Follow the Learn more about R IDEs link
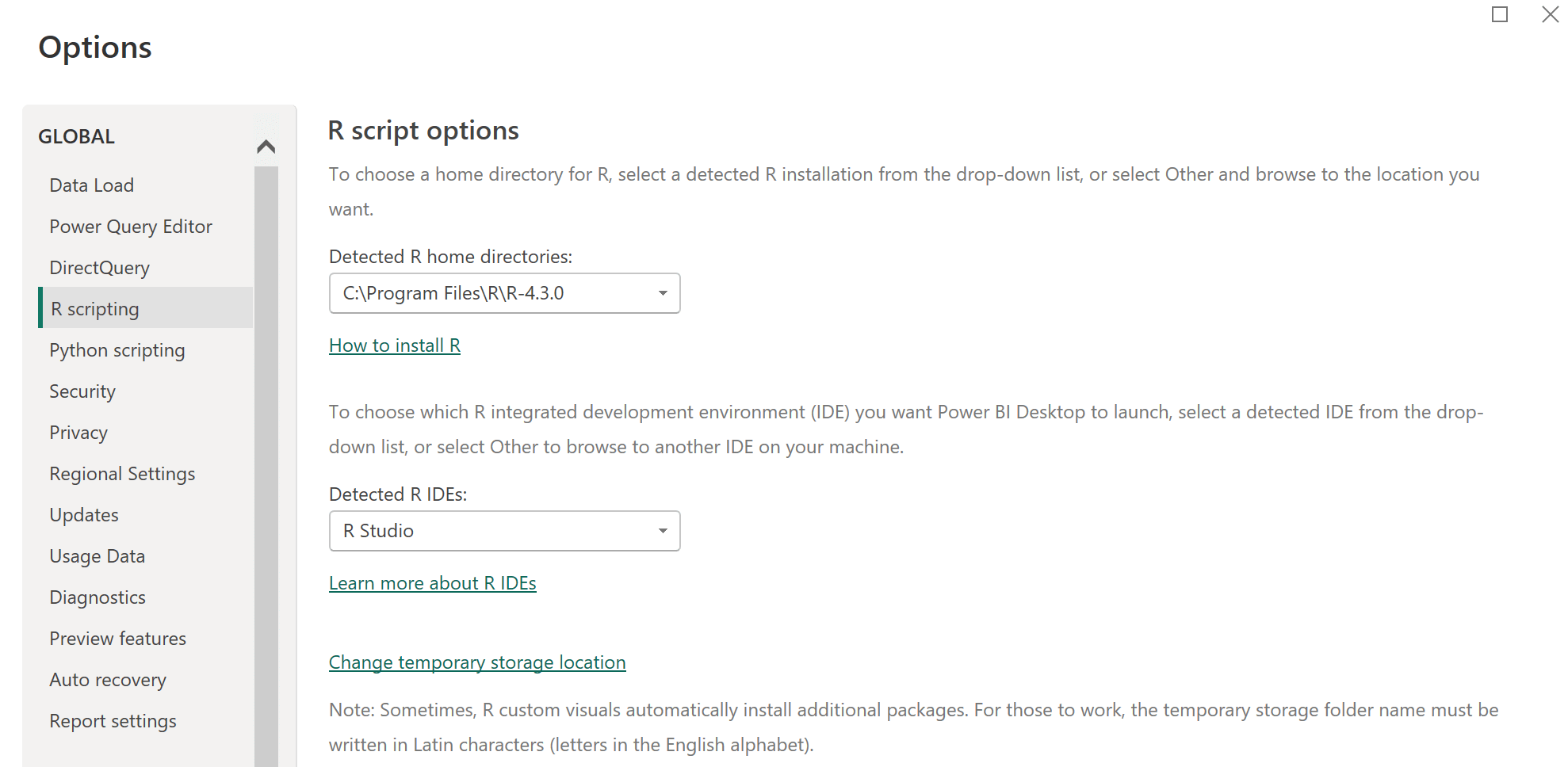 pos(432,582)
